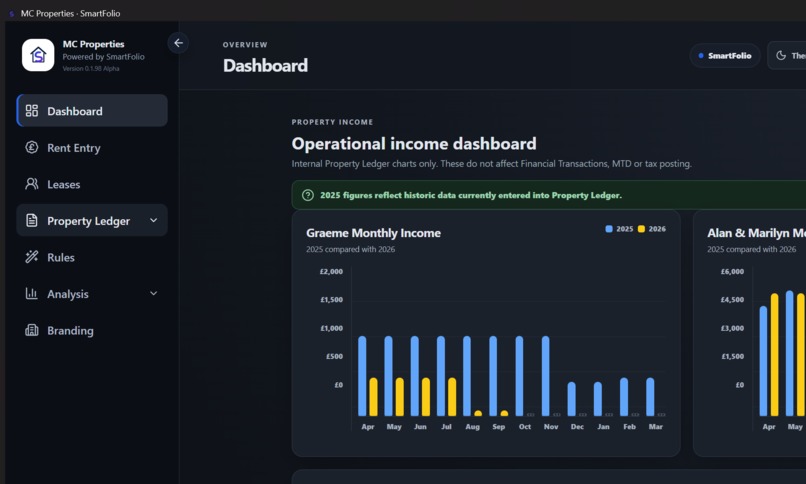The width and height of the screenshot is (806, 484).
Task: Click the 'Powered by SmartFolio' text
Action: pyautogui.click(x=103, y=57)
